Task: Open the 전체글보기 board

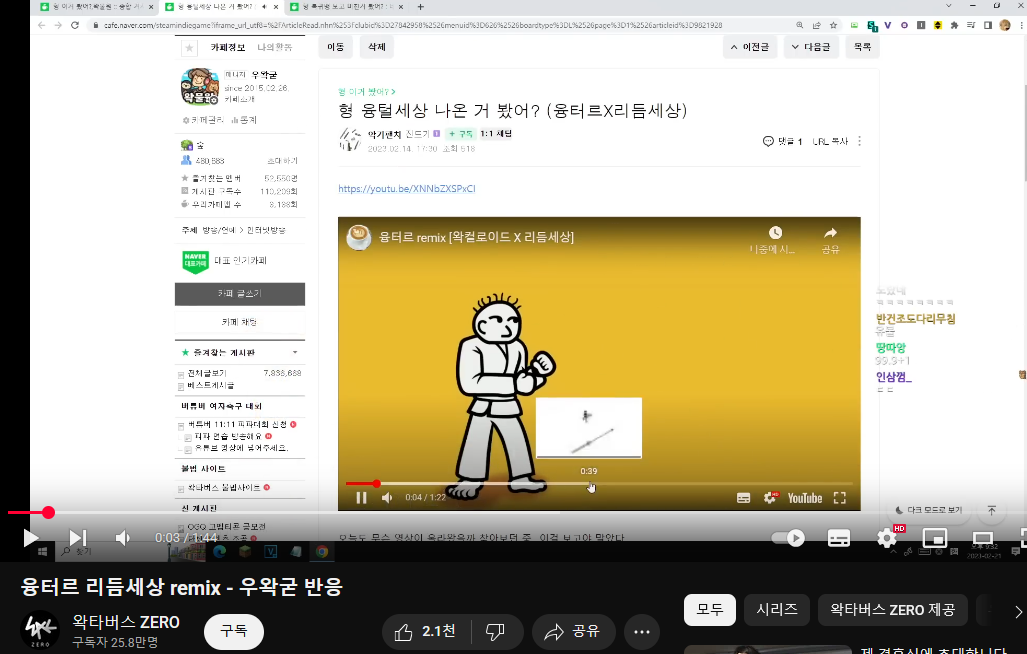Action: click(x=206, y=373)
